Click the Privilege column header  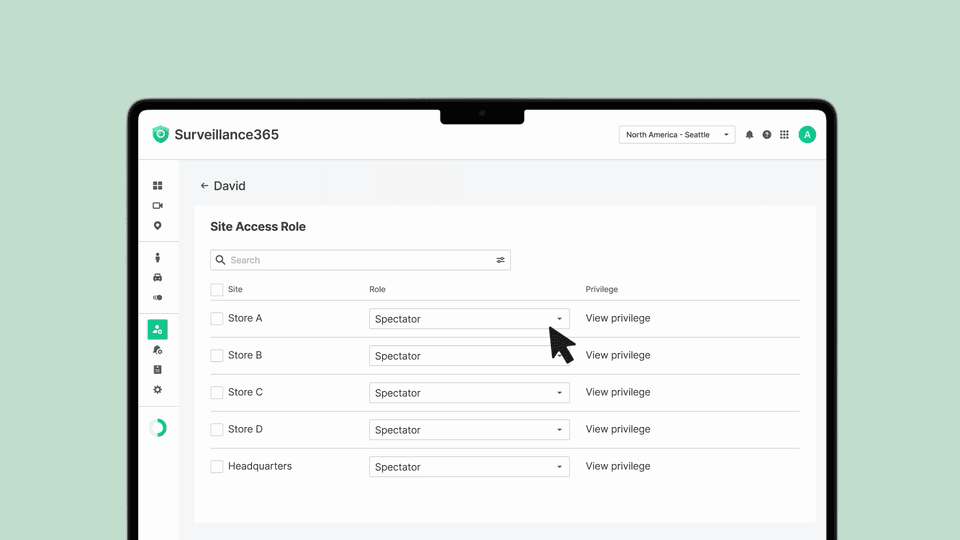click(x=601, y=290)
